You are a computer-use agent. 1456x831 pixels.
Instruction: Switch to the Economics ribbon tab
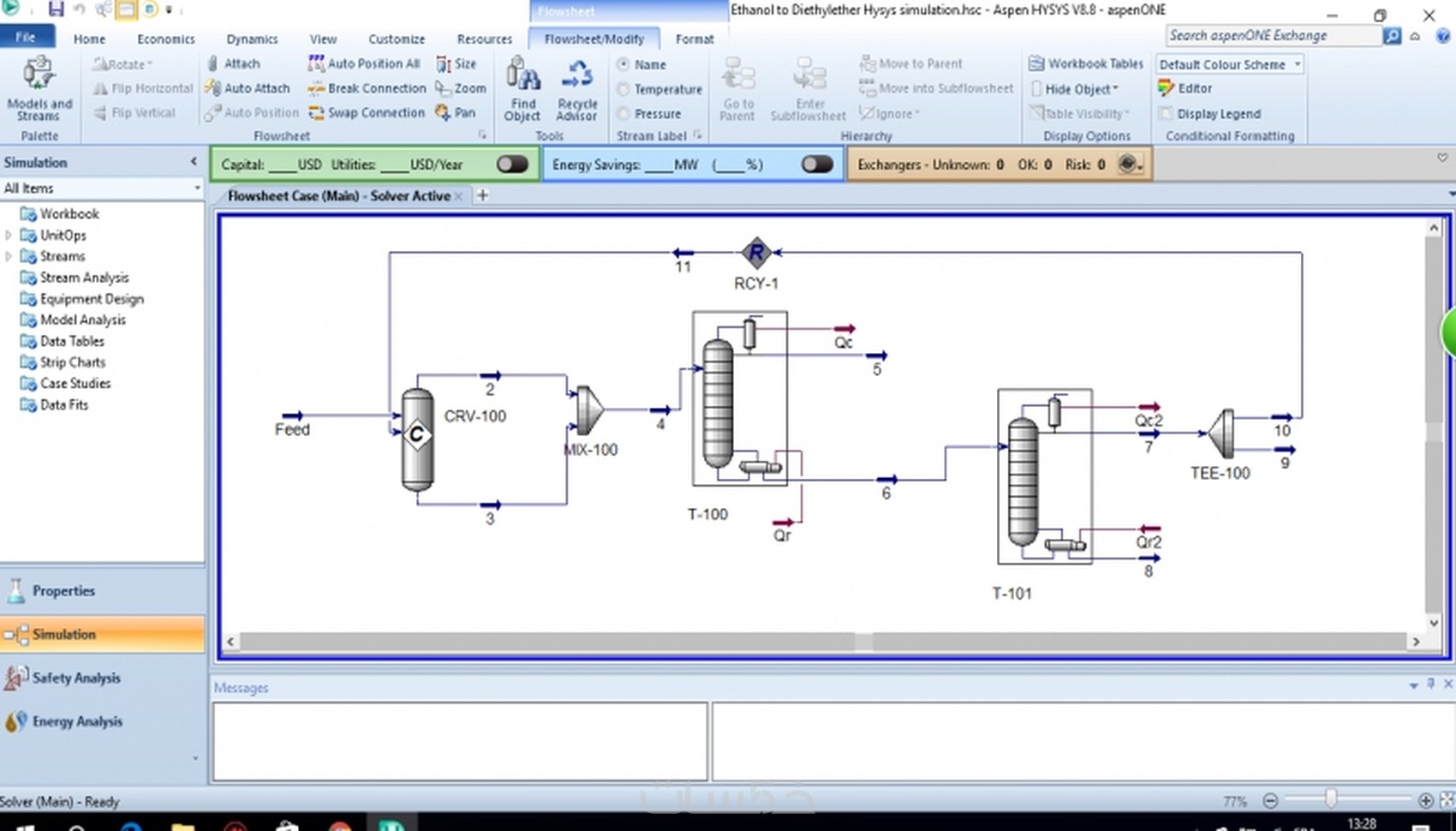coord(165,39)
